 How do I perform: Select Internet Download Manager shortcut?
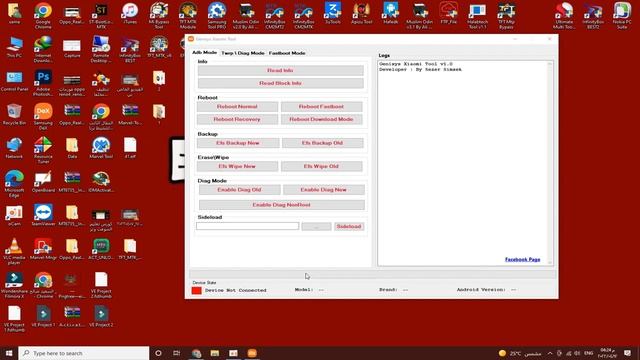pos(43,49)
